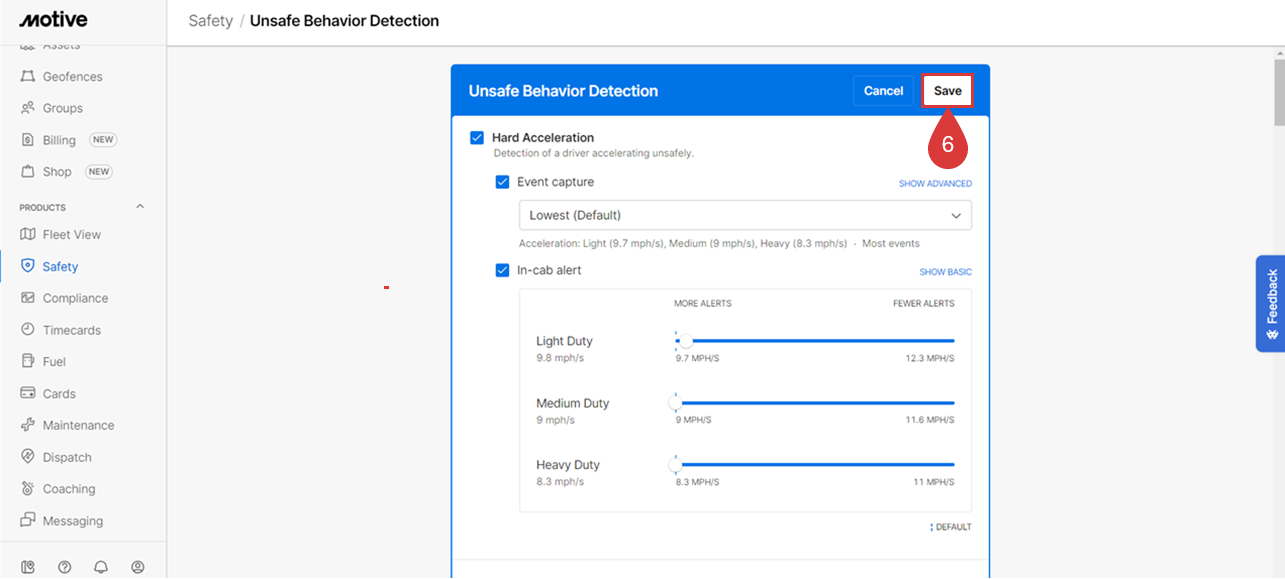Click the map book icon in sidebar footer
This screenshot has height=579, width=1285.
28,567
